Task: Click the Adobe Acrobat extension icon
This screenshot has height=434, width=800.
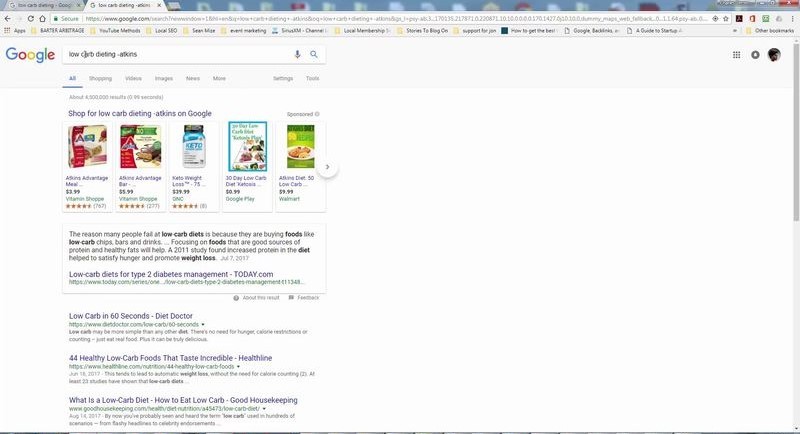Action: click(737, 18)
